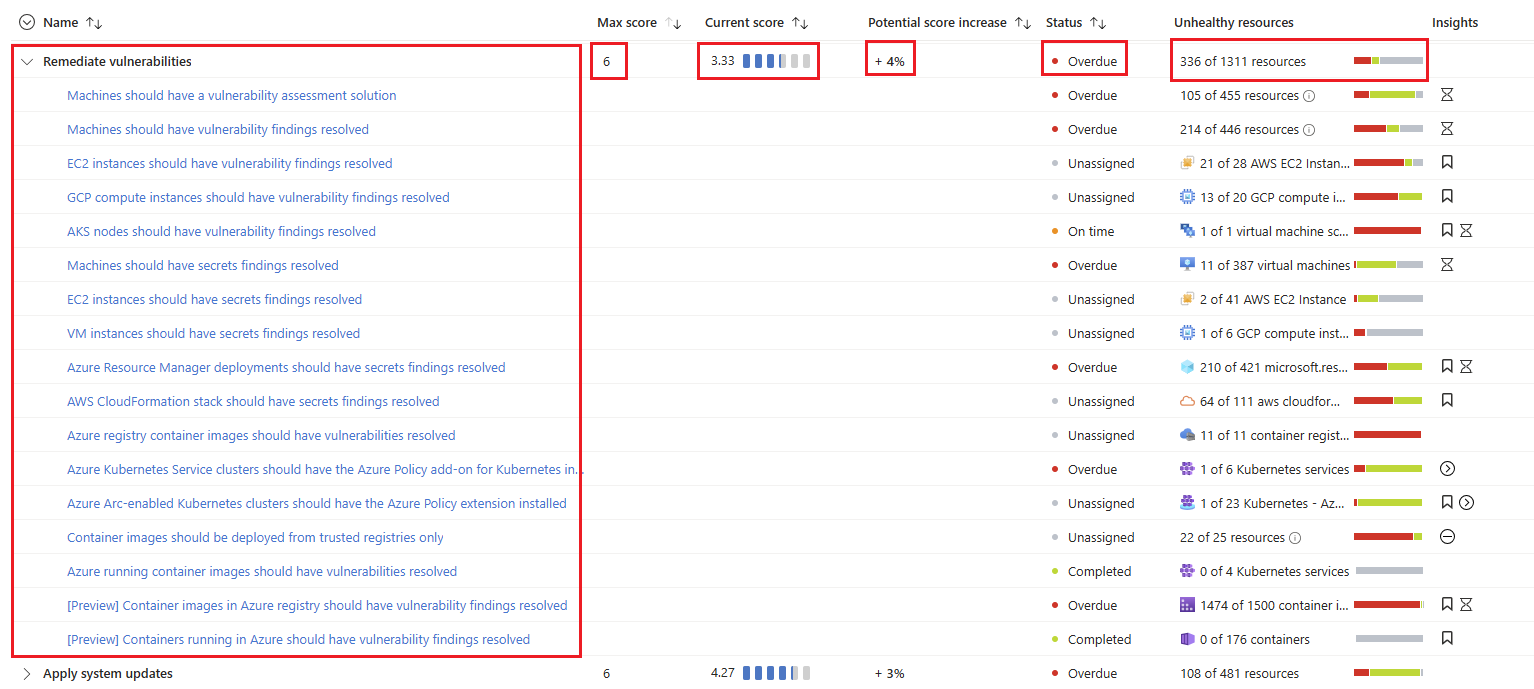Open AKS nodes should have vulnerability findings resolved

[x=221, y=231]
